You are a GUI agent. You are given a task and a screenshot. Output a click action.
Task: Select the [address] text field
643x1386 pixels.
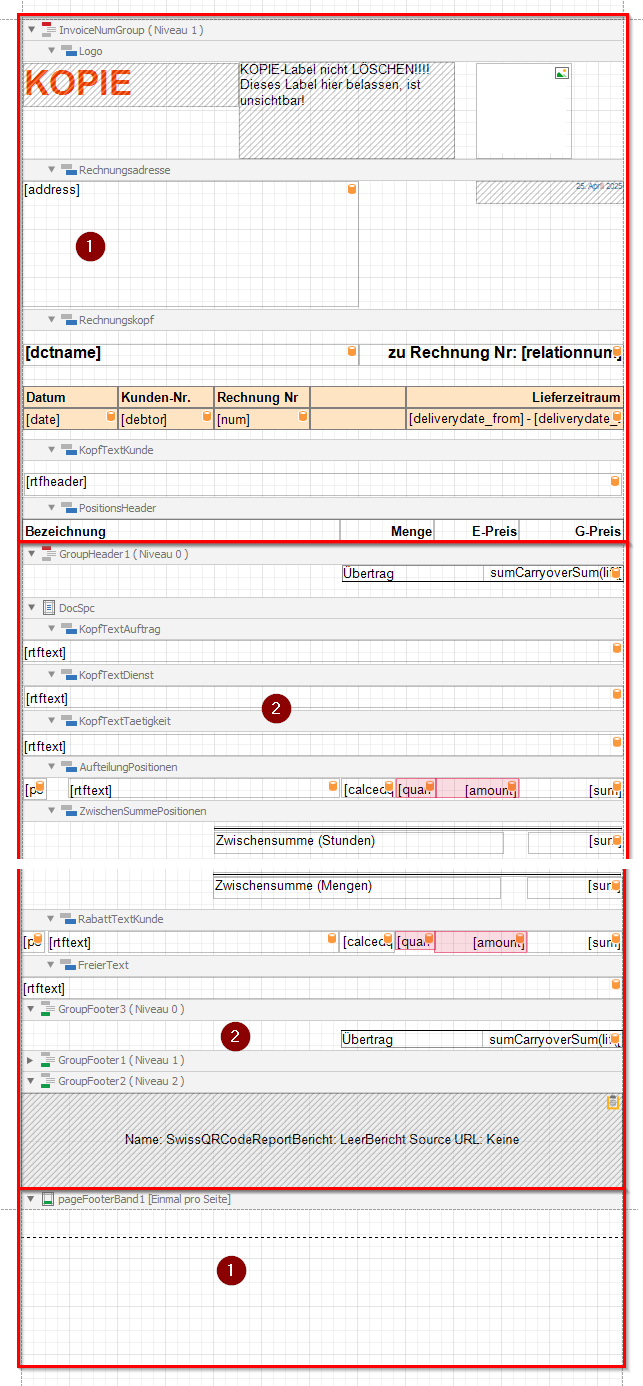pos(190,244)
